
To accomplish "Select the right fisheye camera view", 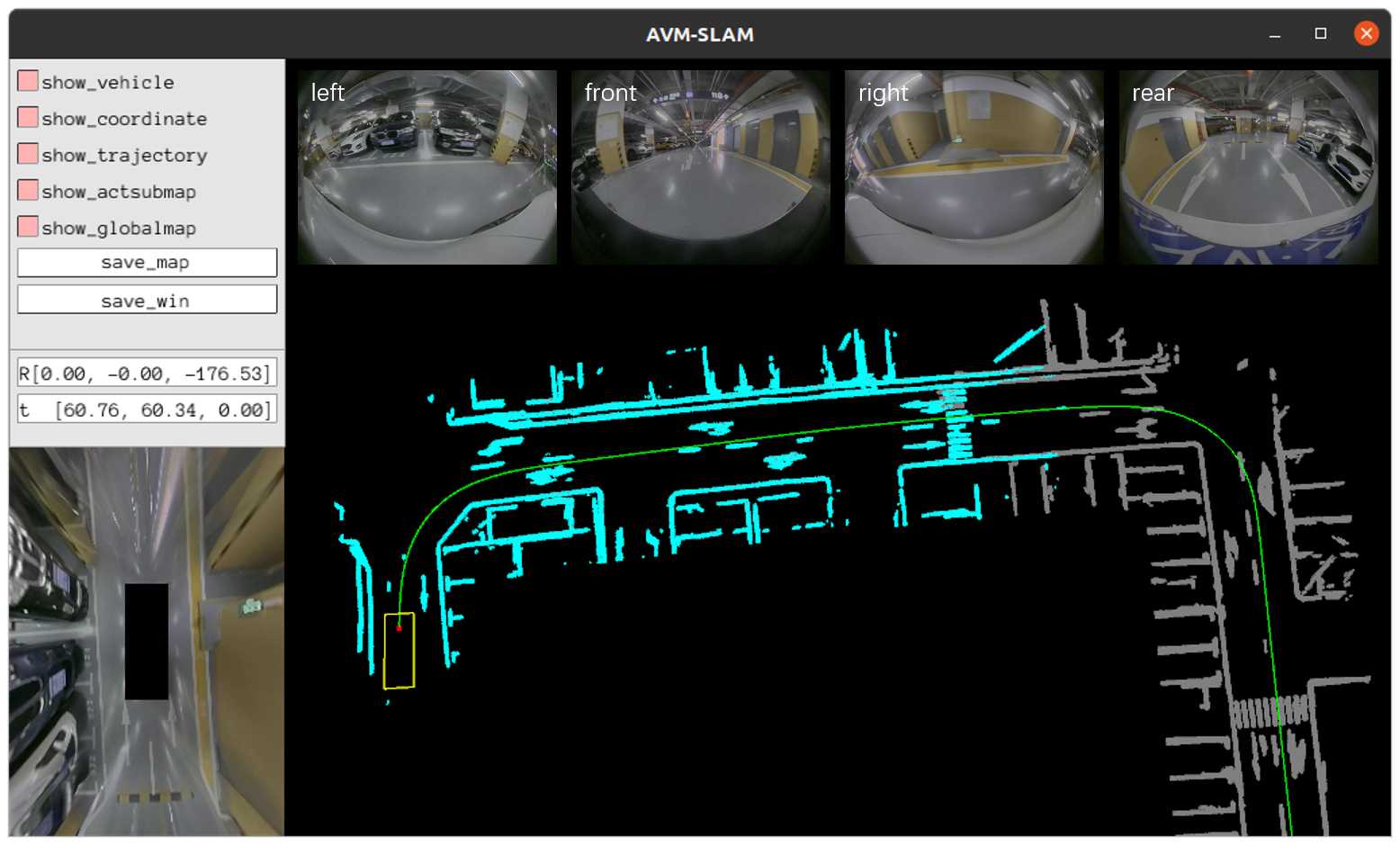I will pyautogui.click(x=974, y=167).
